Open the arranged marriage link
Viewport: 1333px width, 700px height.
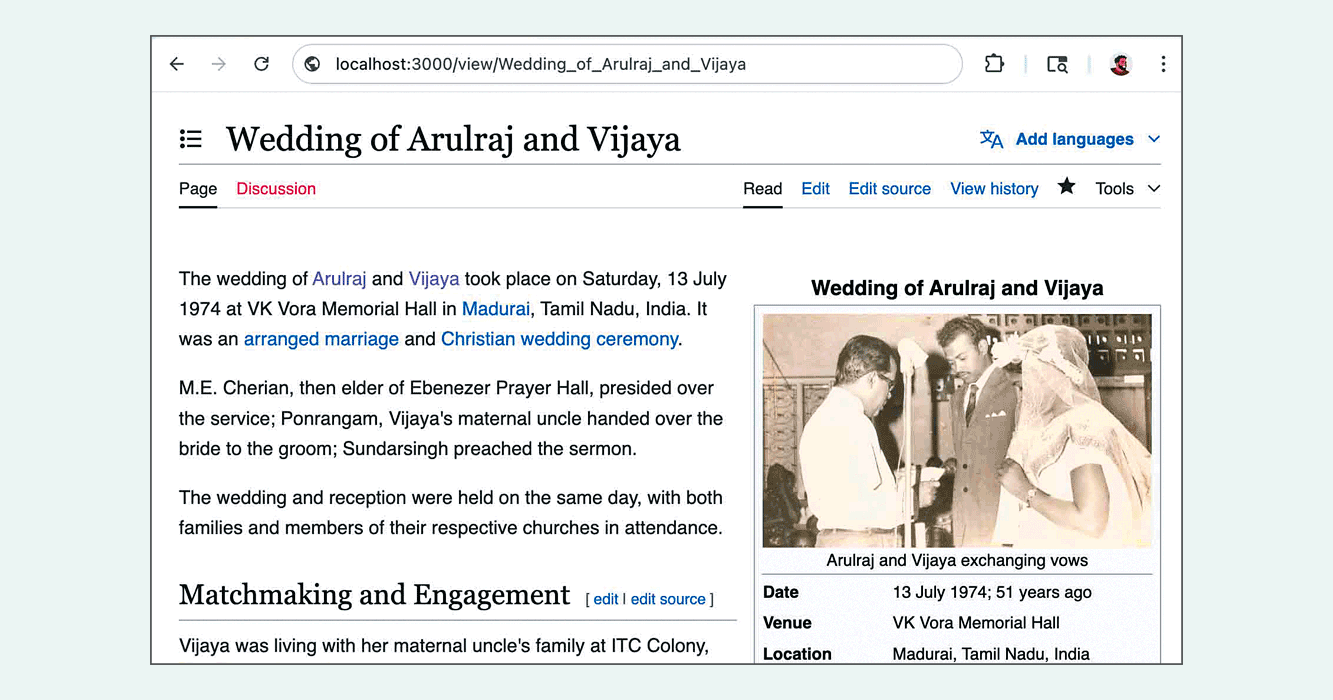click(321, 339)
